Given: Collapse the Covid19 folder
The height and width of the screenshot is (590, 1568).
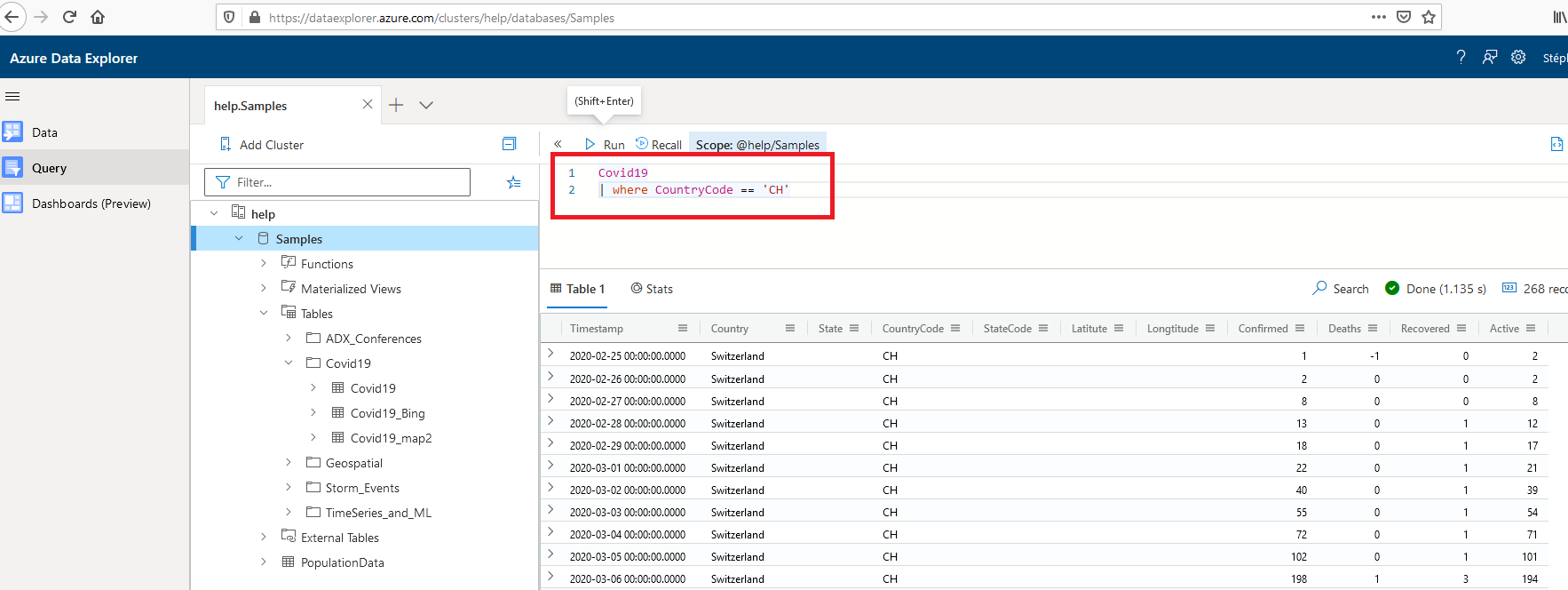Looking at the screenshot, I should click(x=289, y=363).
